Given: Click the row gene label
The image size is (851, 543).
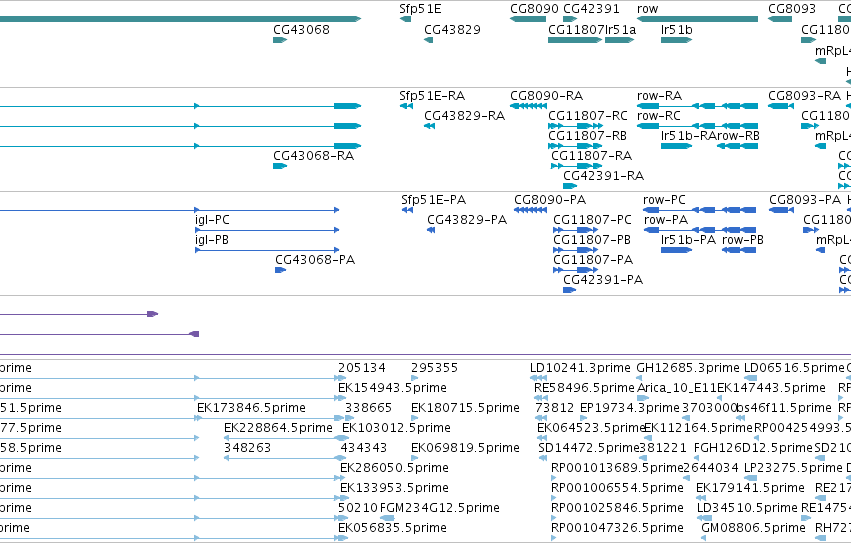Looking at the screenshot, I should [647, 9].
